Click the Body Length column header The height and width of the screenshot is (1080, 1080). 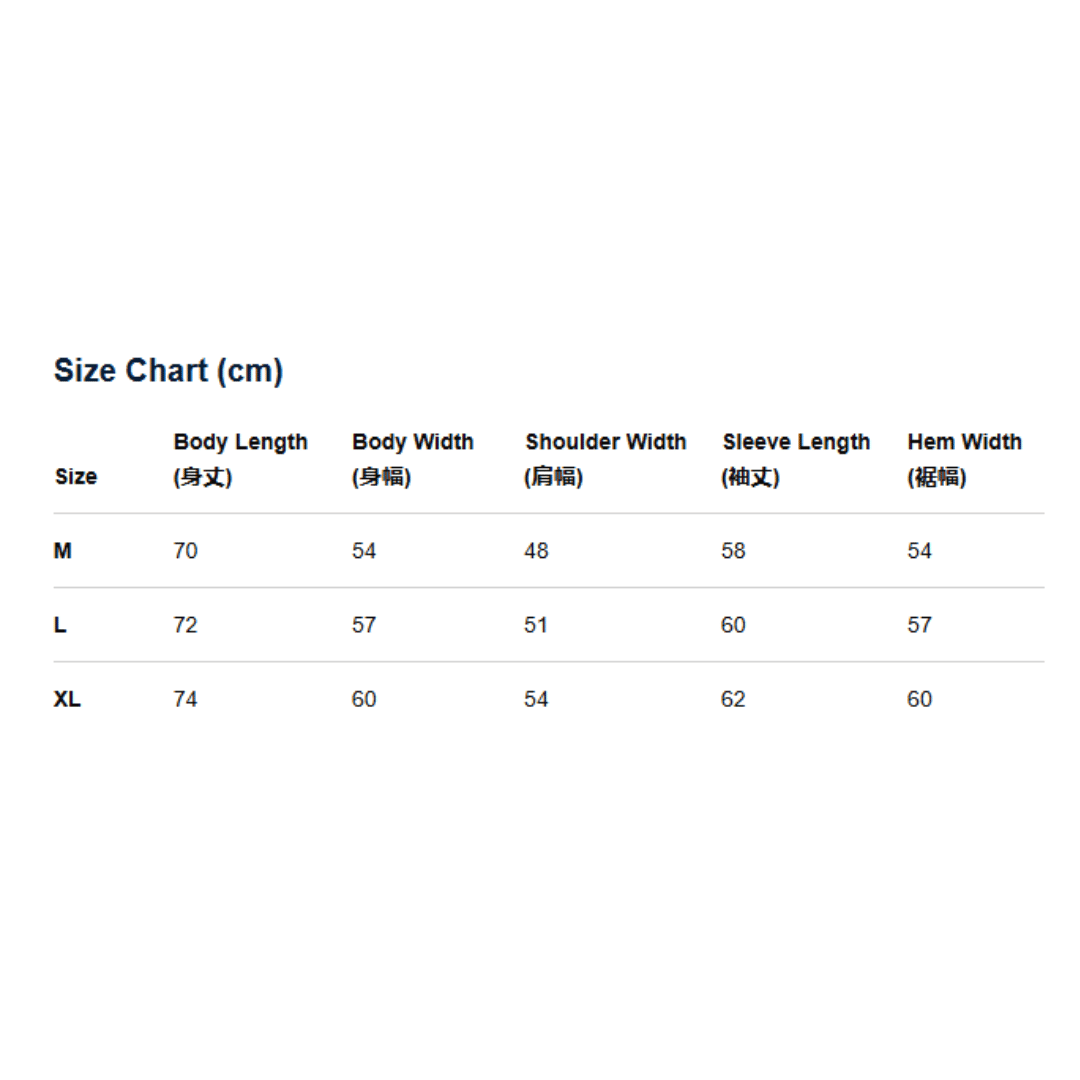tap(240, 459)
